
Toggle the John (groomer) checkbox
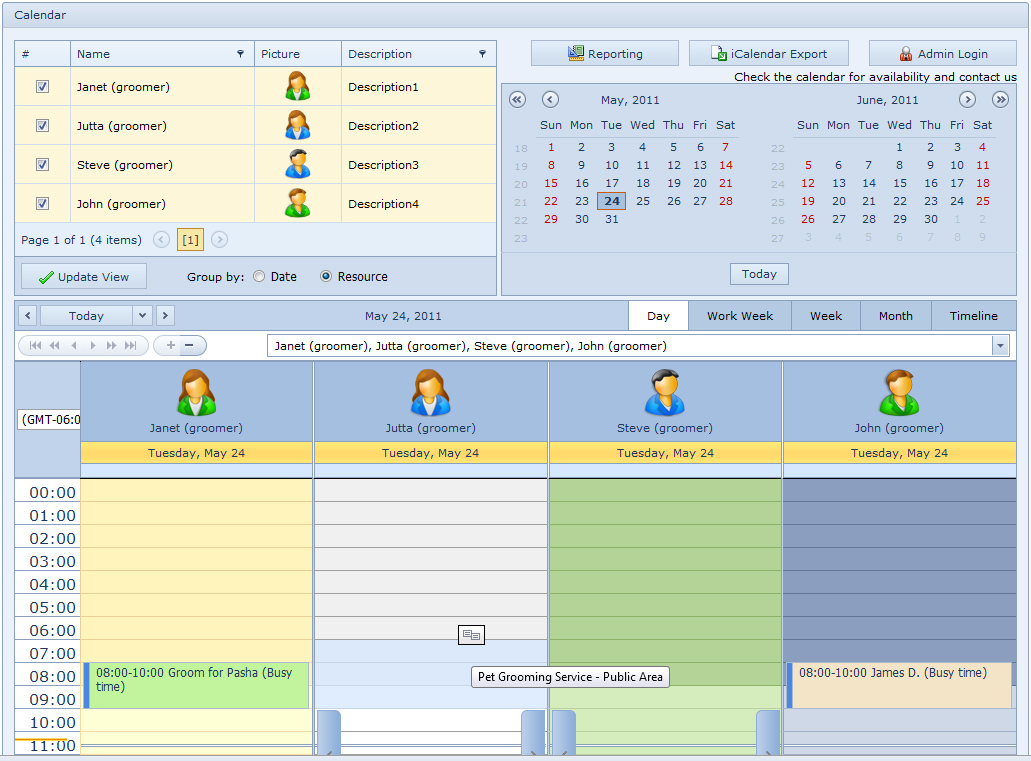[x=42, y=204]
